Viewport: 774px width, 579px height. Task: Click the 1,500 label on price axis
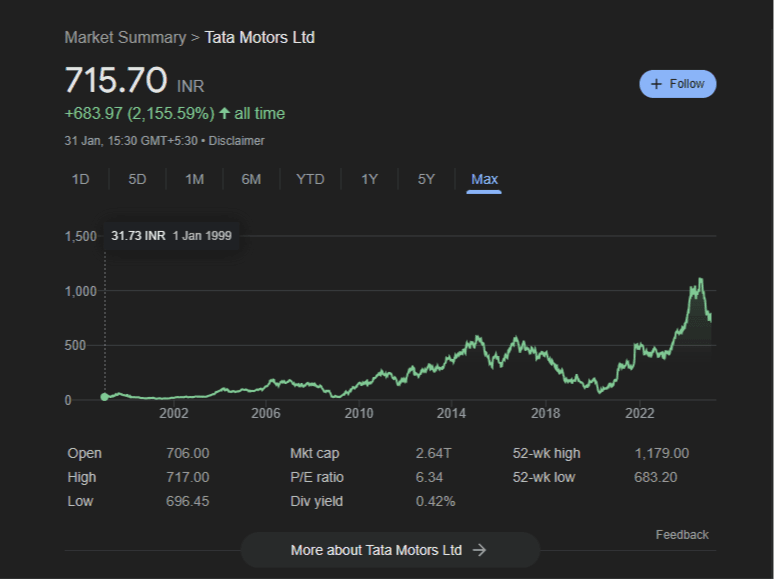(81, 236)
